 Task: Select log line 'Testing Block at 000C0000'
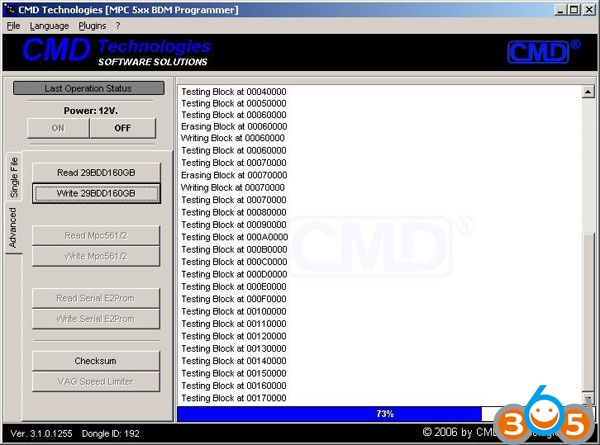click(x=234, y=261)
